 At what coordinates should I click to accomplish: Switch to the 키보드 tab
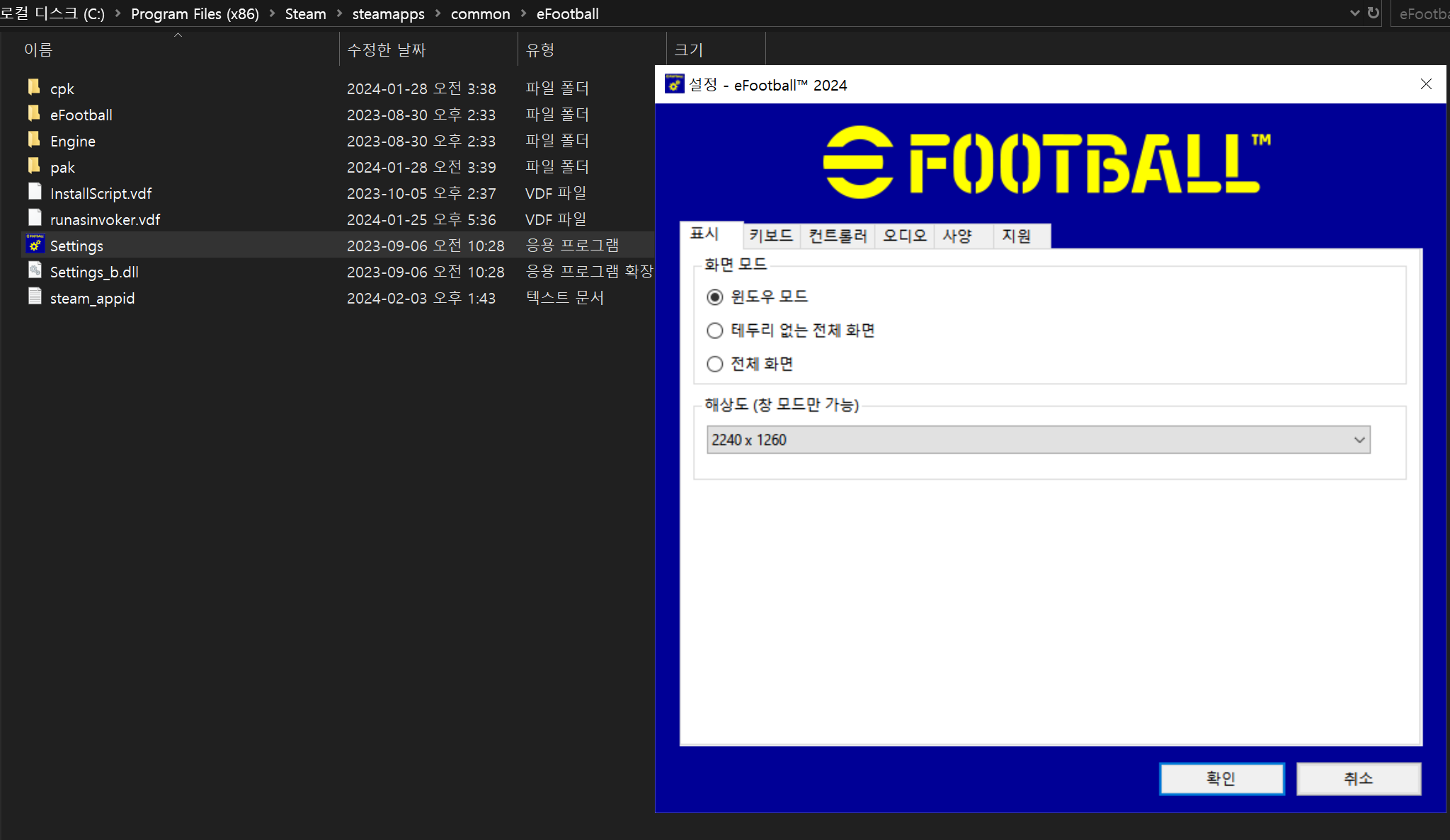coord(771,236)
